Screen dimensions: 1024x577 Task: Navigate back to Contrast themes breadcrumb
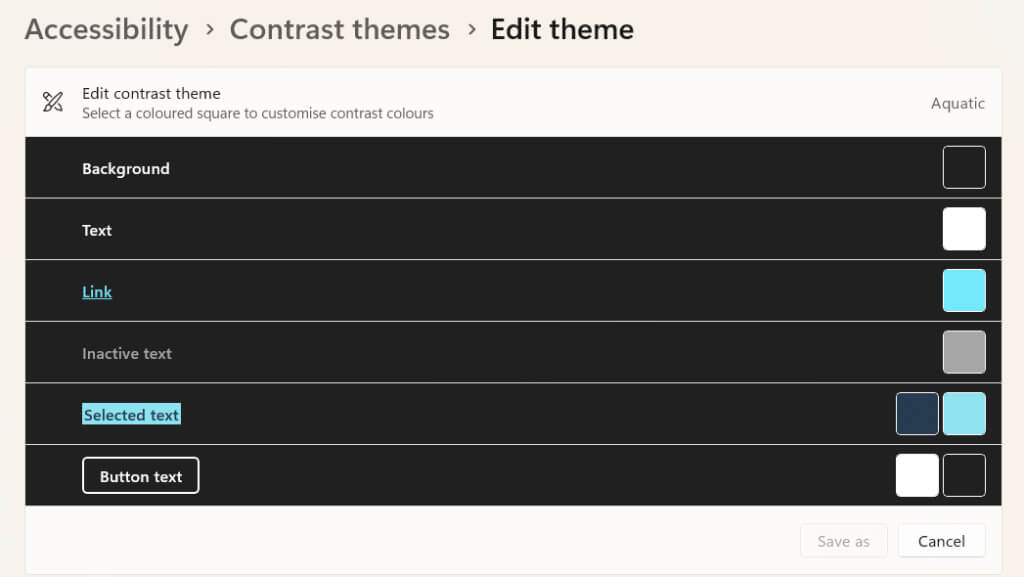pos(339,30)
